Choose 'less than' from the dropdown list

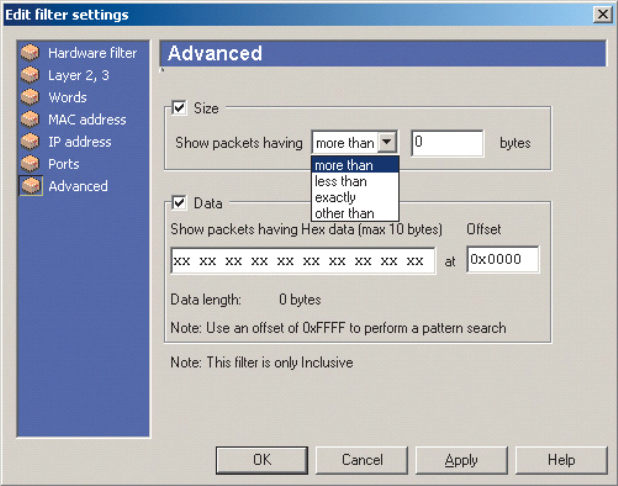(x=341, y=181)
